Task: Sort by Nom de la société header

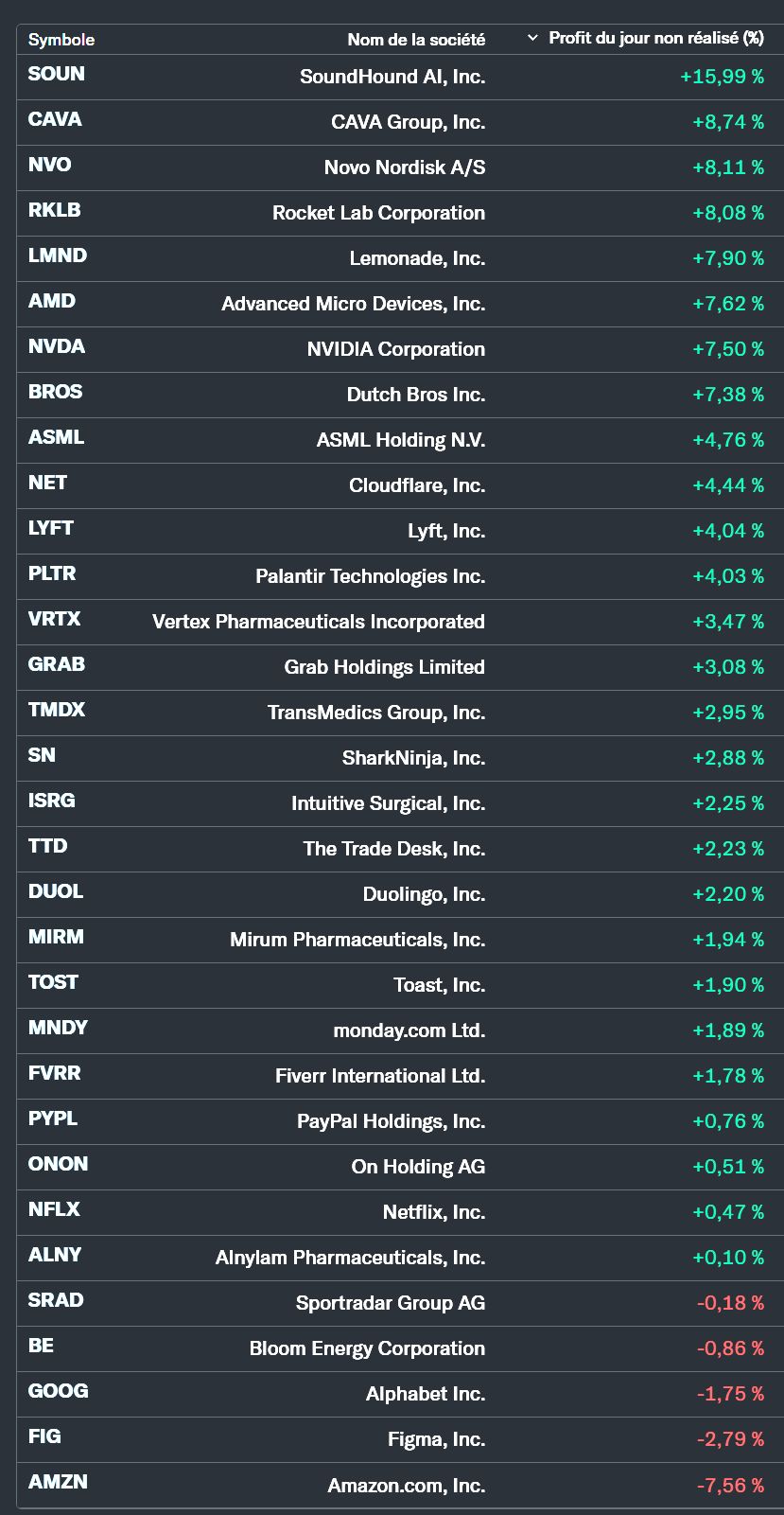Action: 416,40
